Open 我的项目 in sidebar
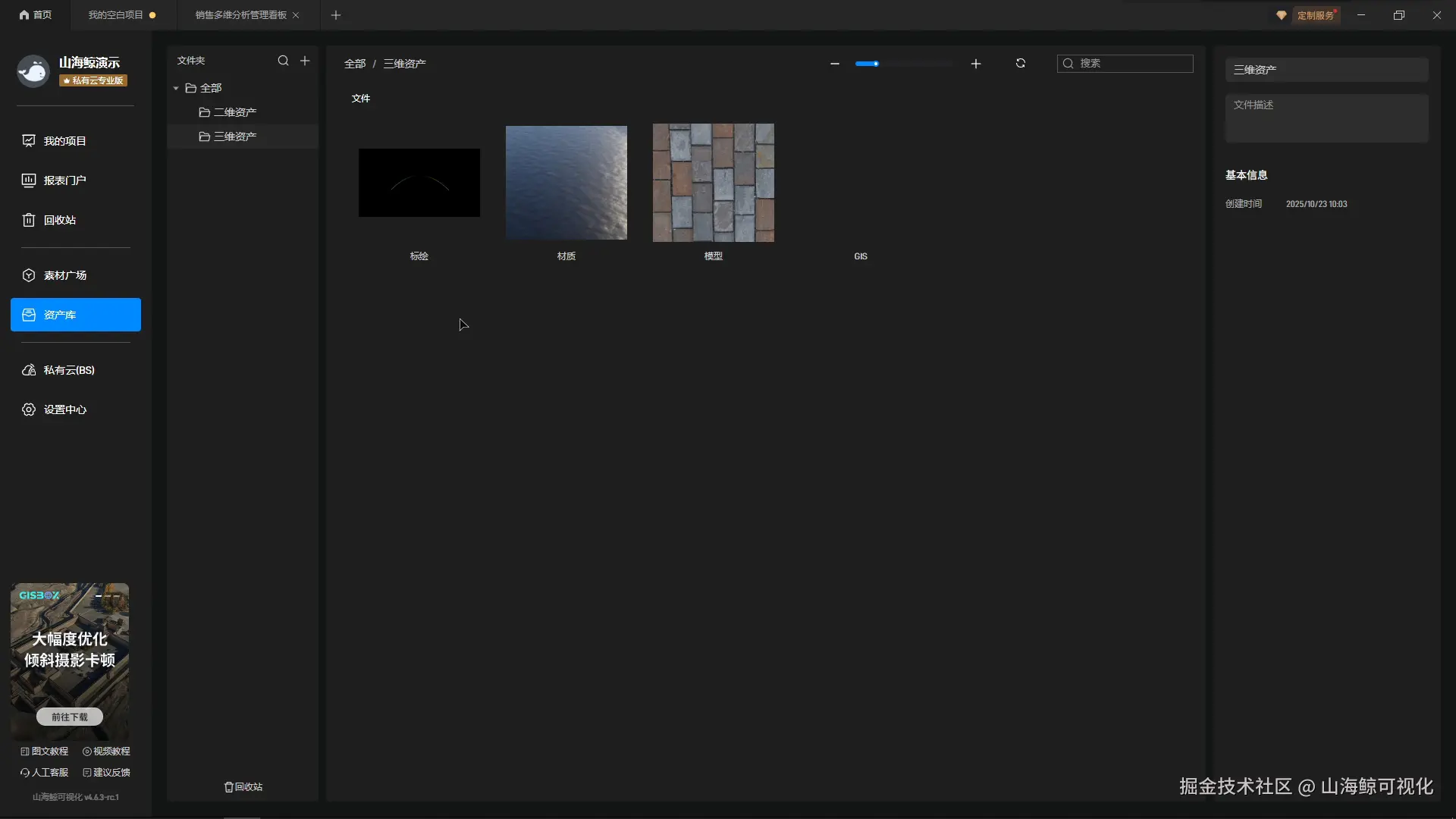 [x=76, y=141]
